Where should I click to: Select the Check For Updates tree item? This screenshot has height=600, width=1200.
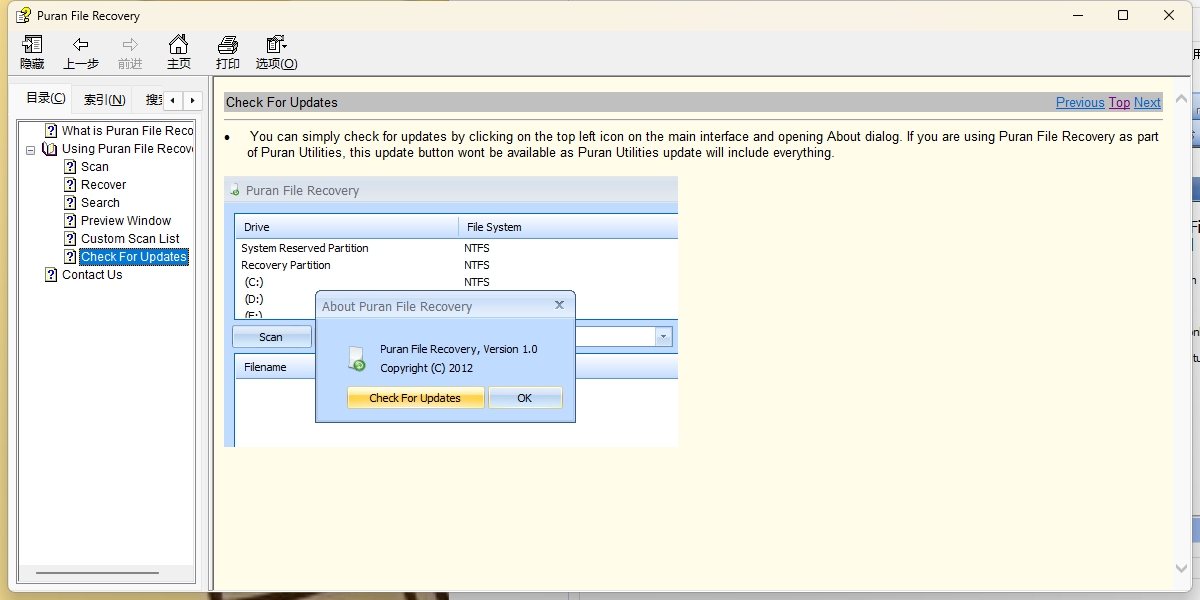click(x=134, y=257)
